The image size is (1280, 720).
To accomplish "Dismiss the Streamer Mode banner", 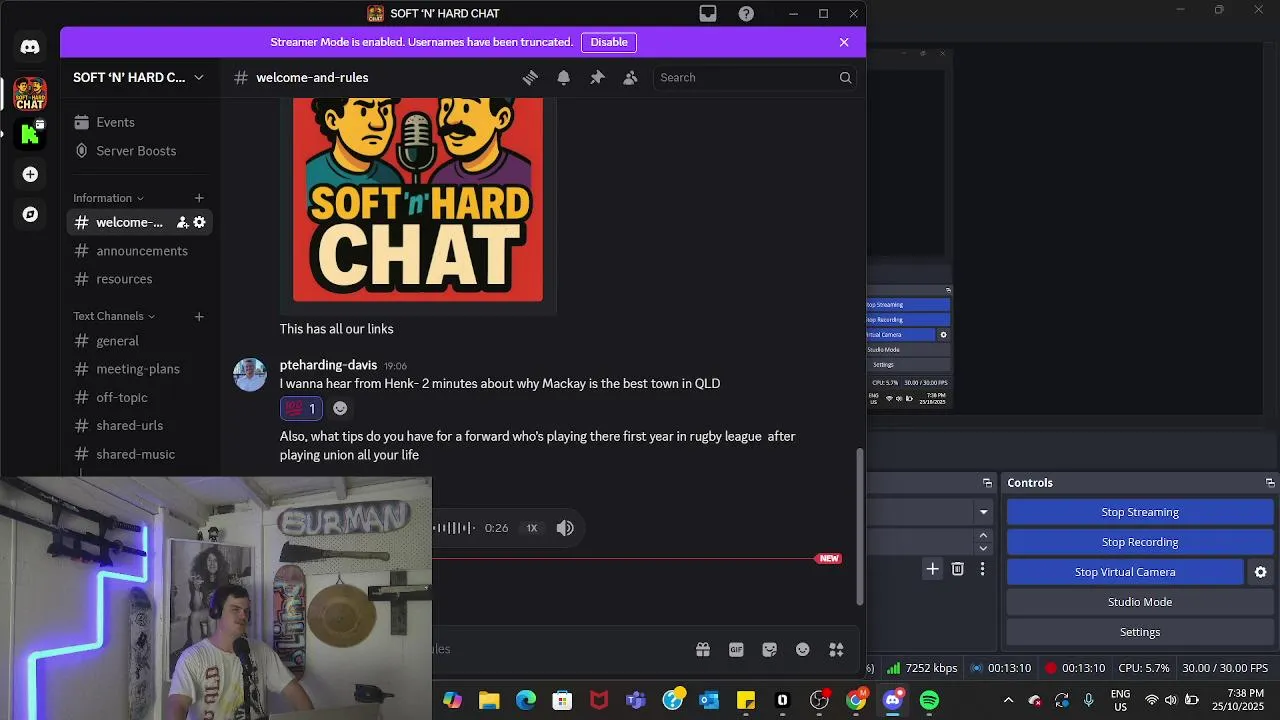I will [x=844, y=42].
